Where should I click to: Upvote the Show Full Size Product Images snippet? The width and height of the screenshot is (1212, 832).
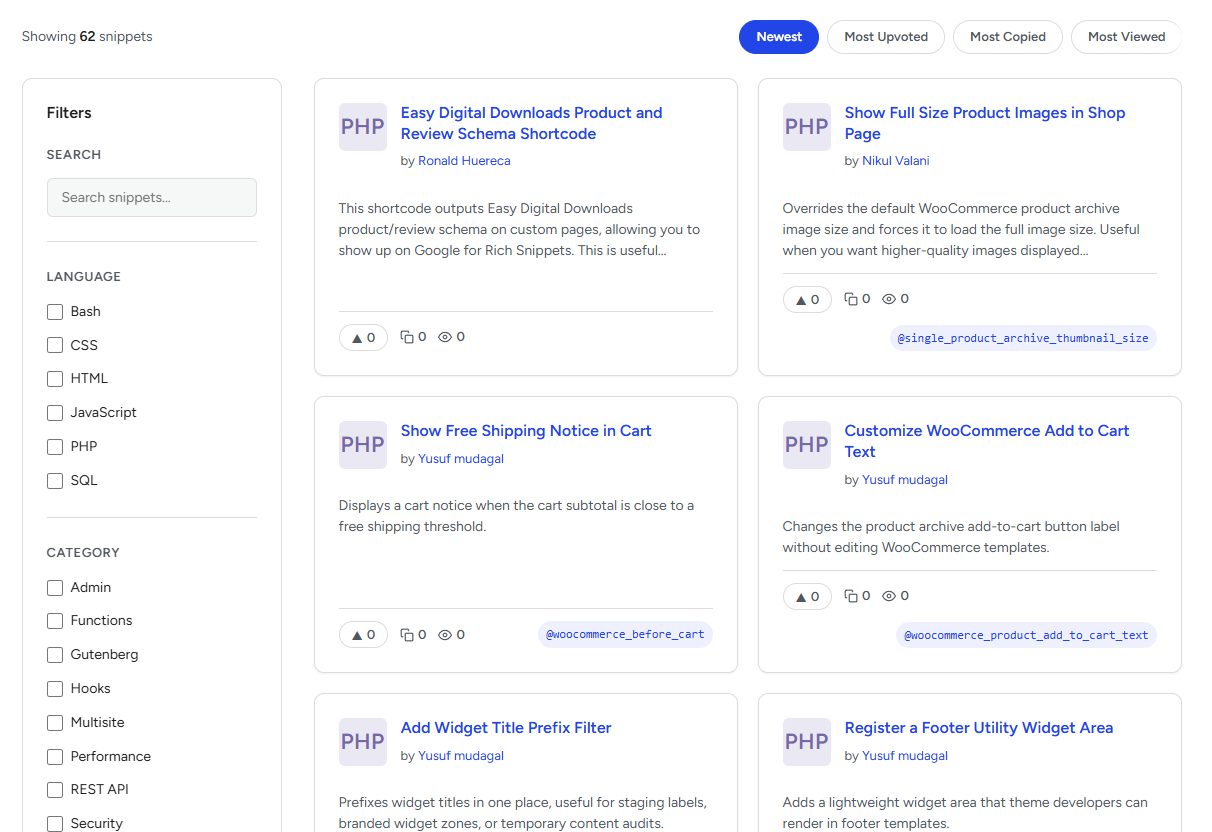coord(807,300)
